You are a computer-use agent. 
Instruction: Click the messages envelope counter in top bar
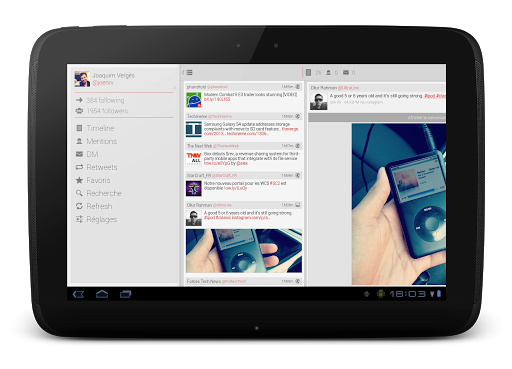click(x=346, y=72)
